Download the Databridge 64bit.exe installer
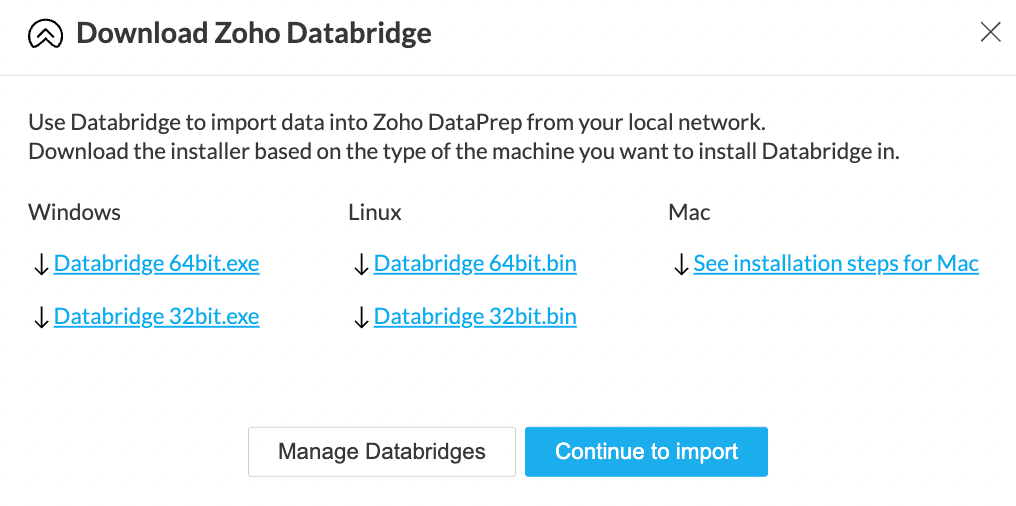Image resolution: width=1016 pixels, height=506 pixels. click(156, 264)
